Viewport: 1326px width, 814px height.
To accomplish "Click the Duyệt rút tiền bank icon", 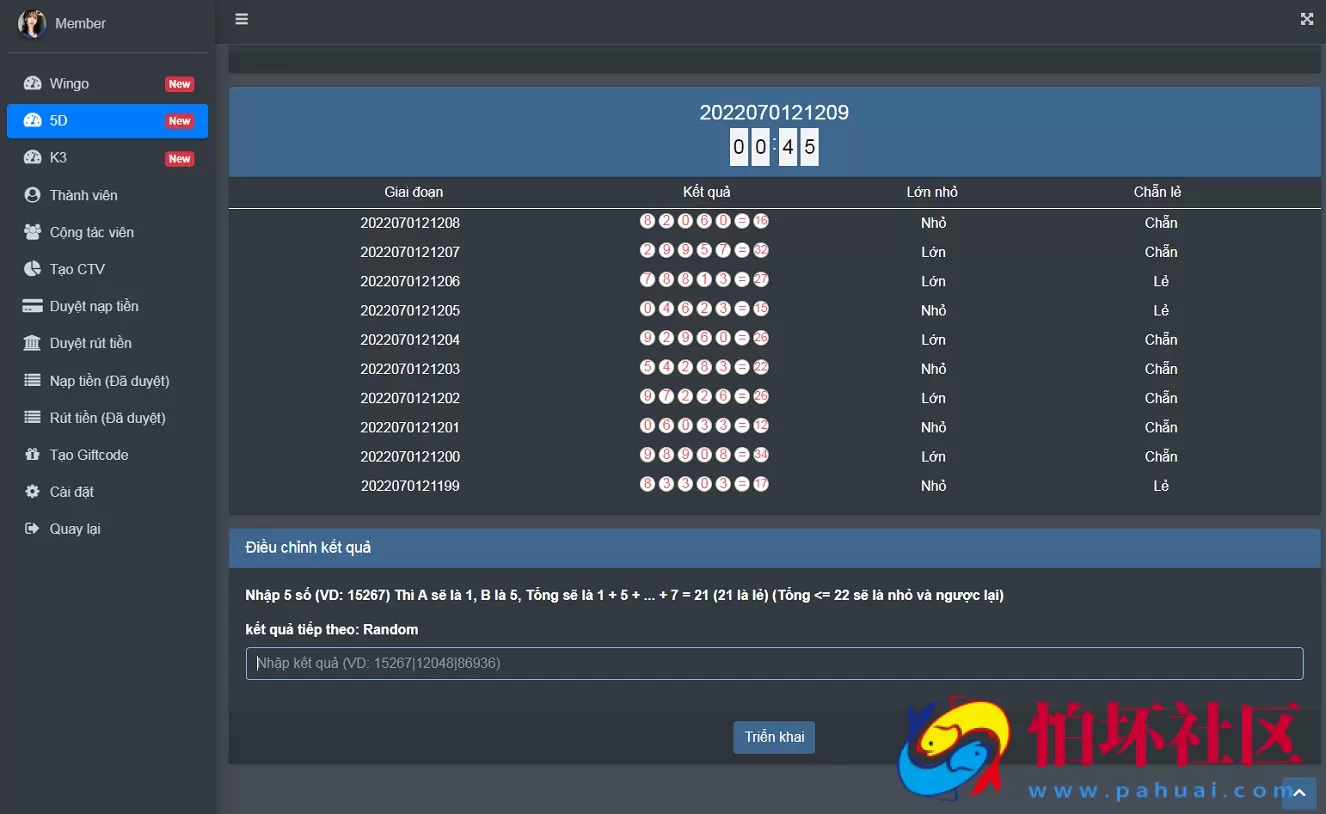I will pyautogui.click(x=32, y=343).
